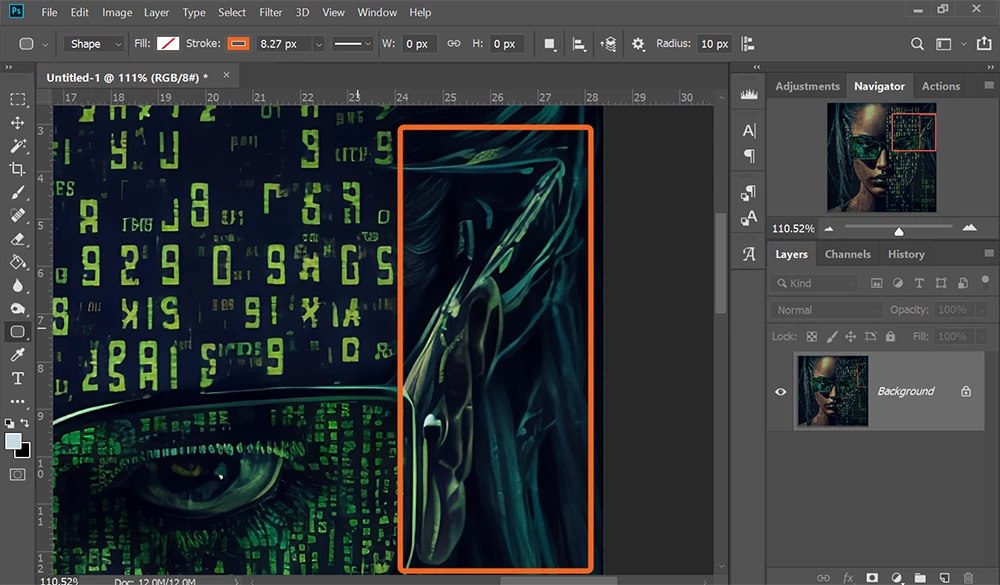Switch to the Adjustments tab
This screenshot has height=585, width=1000.
[x=807, y=86]
